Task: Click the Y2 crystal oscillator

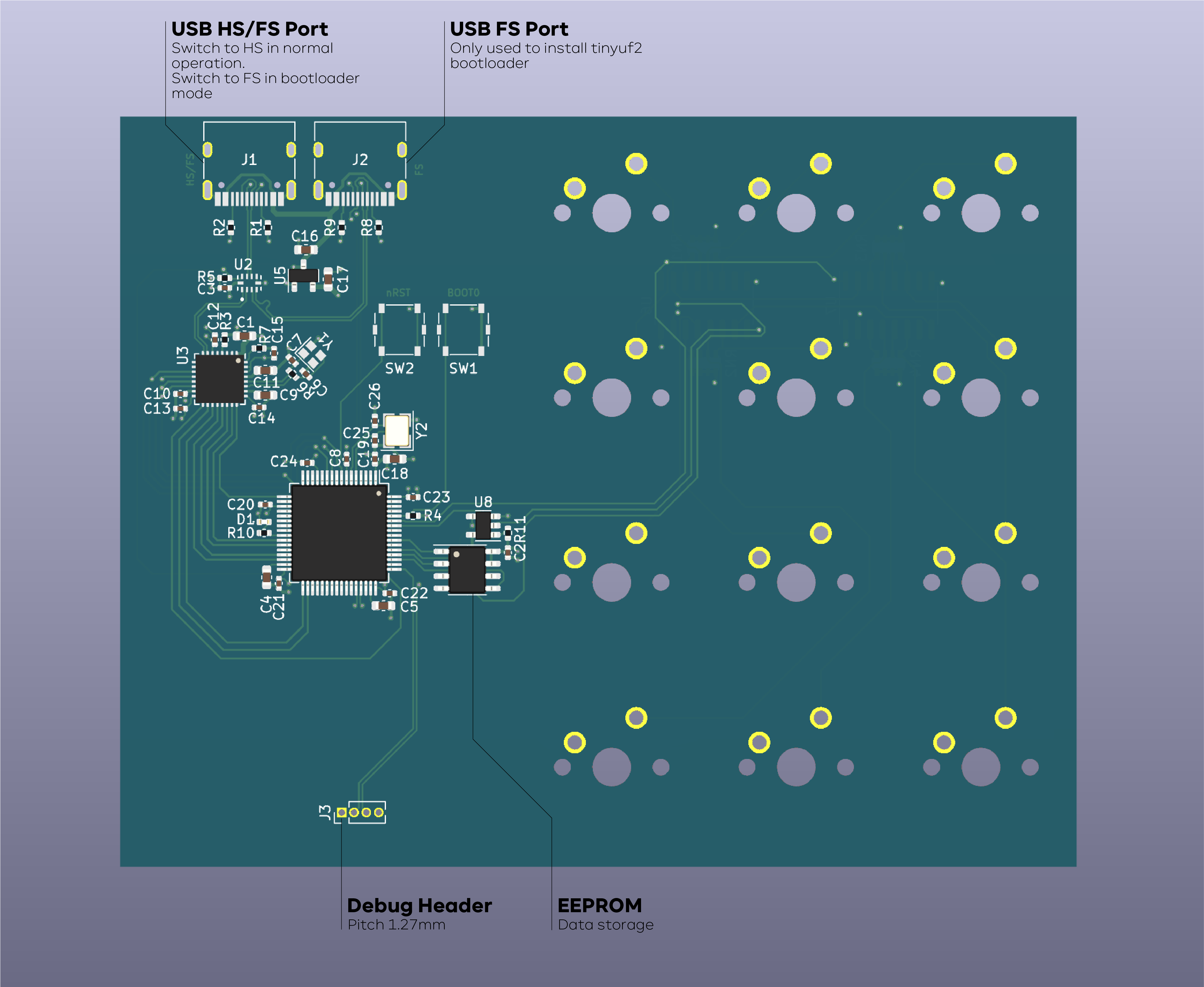Action: click(397, 431)
